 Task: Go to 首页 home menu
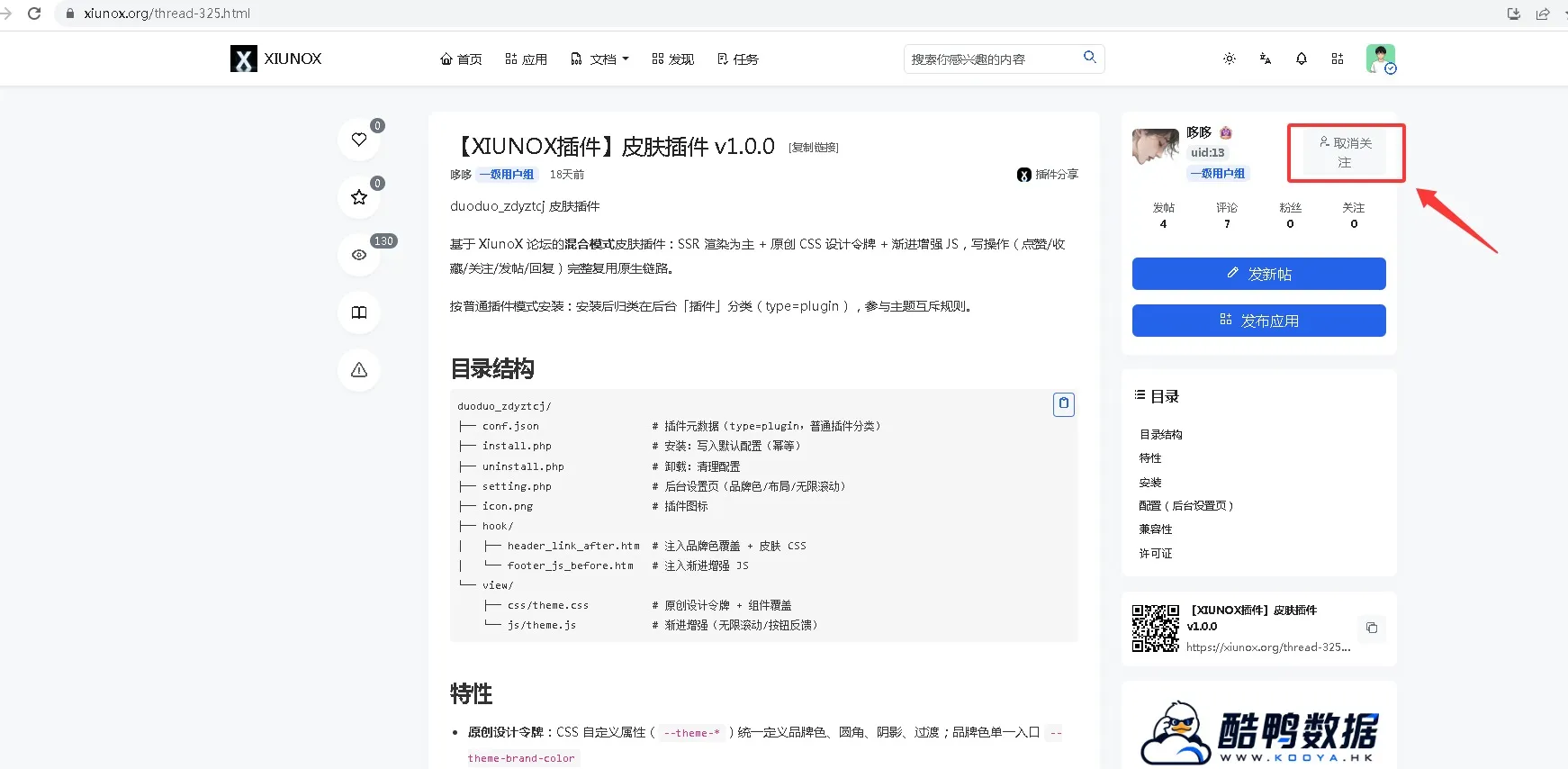(461, 59)
